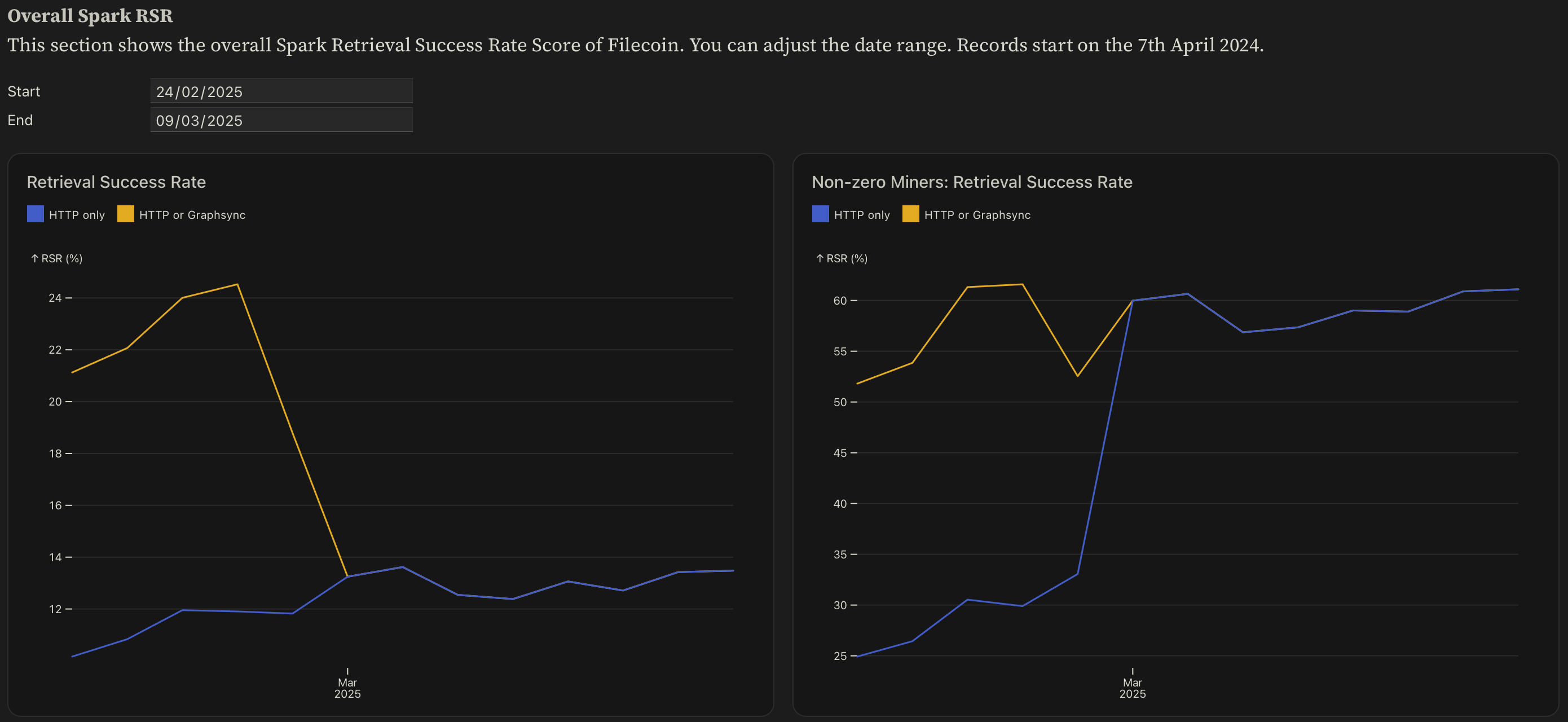Click the Start label
The height and width of the screenshot is (722, 1568).
[24, 91]
